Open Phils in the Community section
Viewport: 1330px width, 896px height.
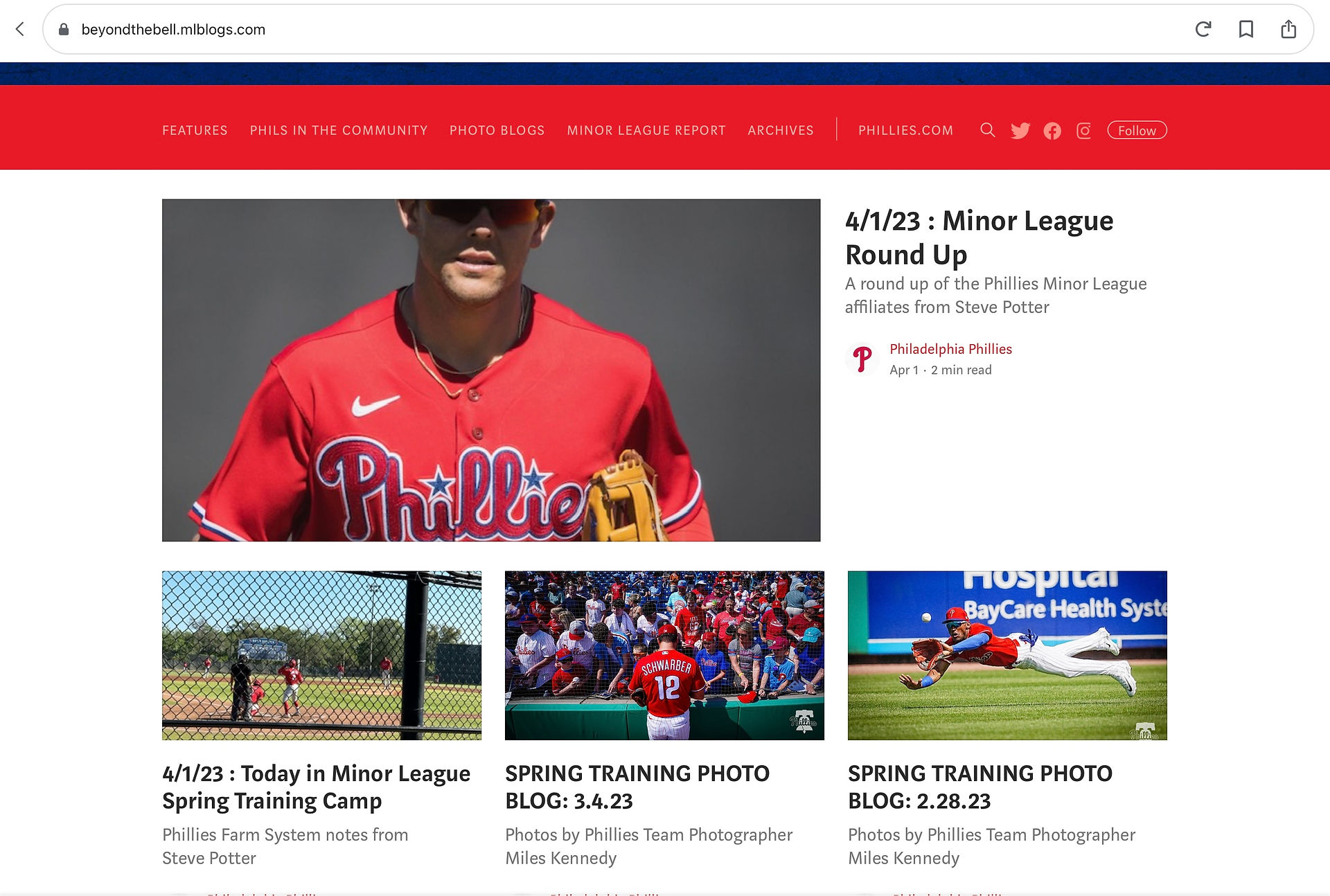point(339,130)
